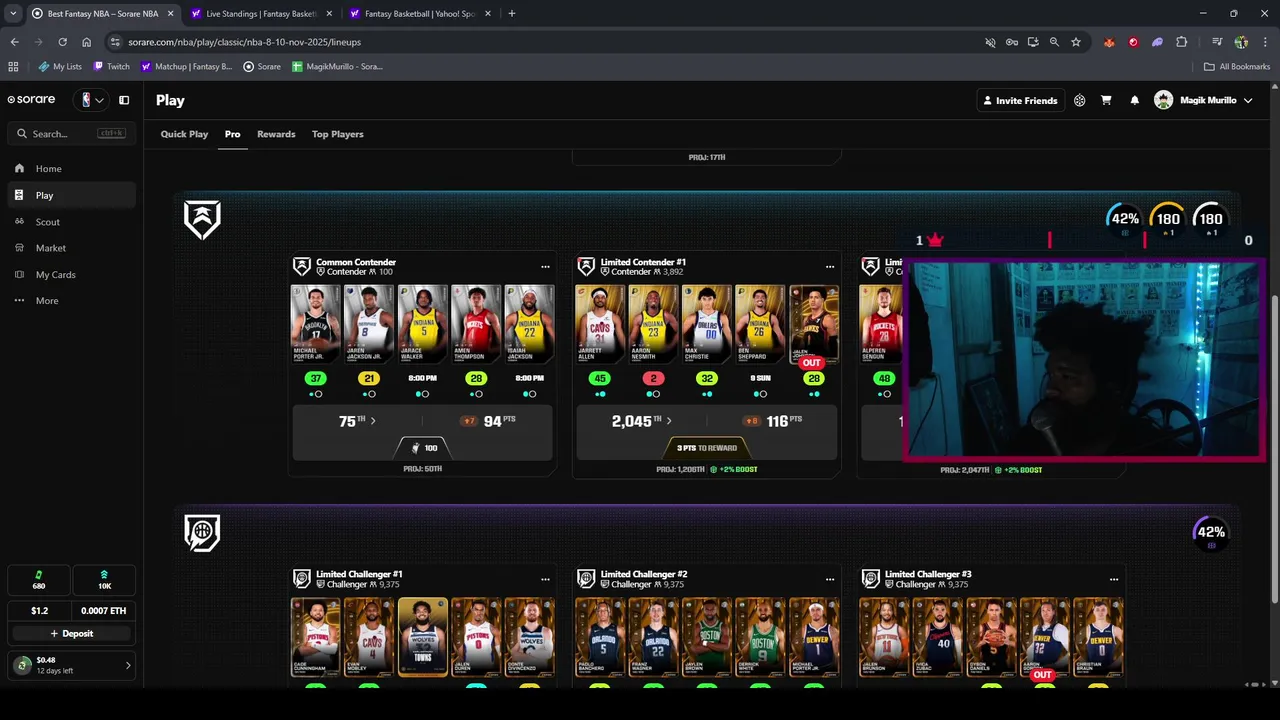Open the media control playlist icon
This screenshot has height=720, width=1280.
pyautogui.click(x=1217, y=42)
